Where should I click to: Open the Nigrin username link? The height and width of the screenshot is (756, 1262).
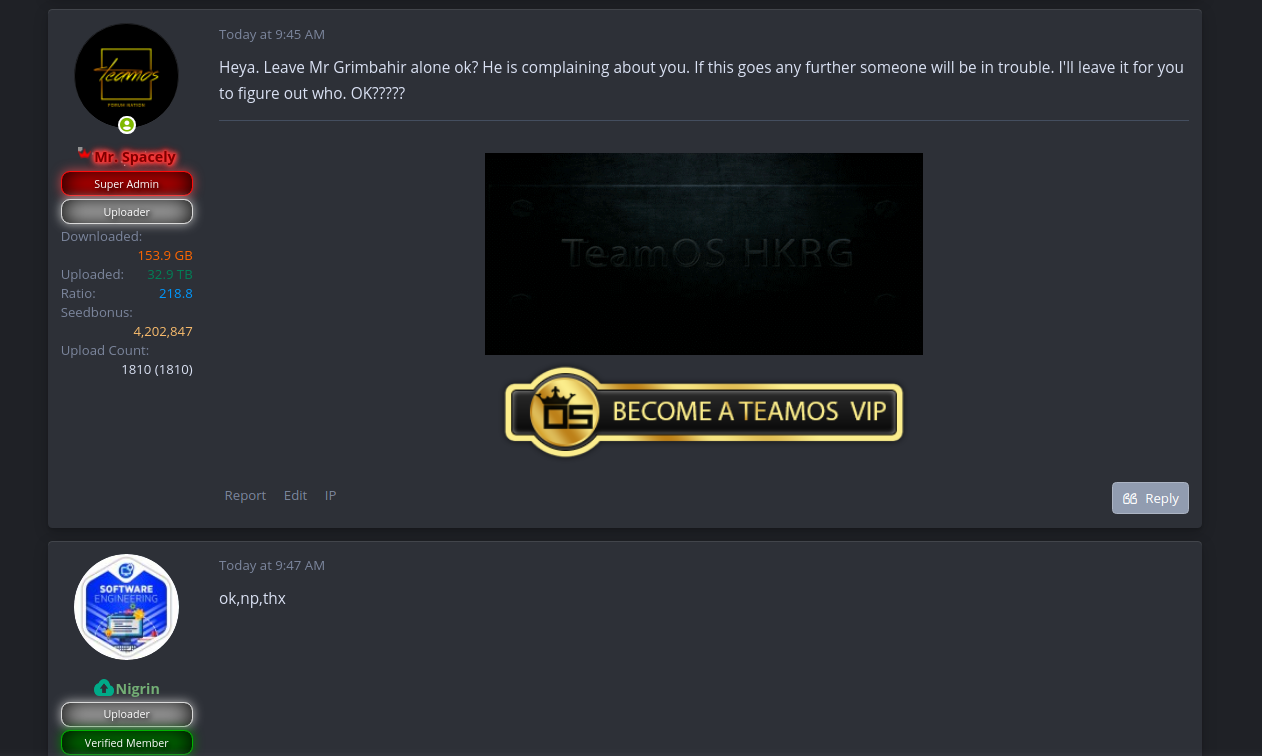[138, 689]
